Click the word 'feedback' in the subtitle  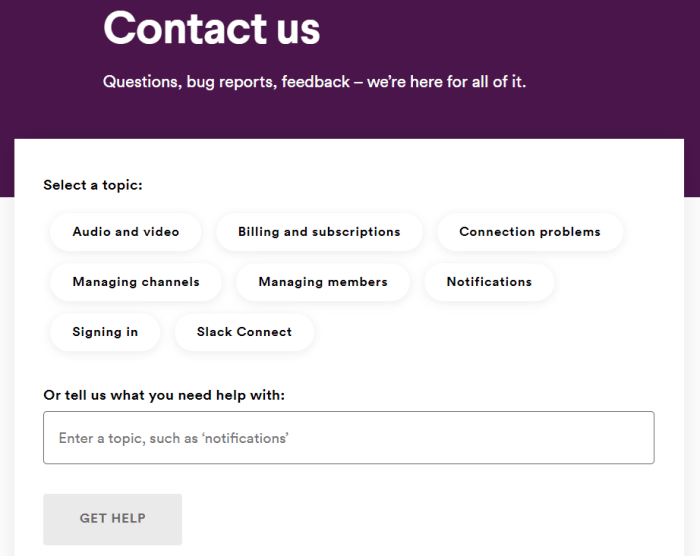coord(315,81)
